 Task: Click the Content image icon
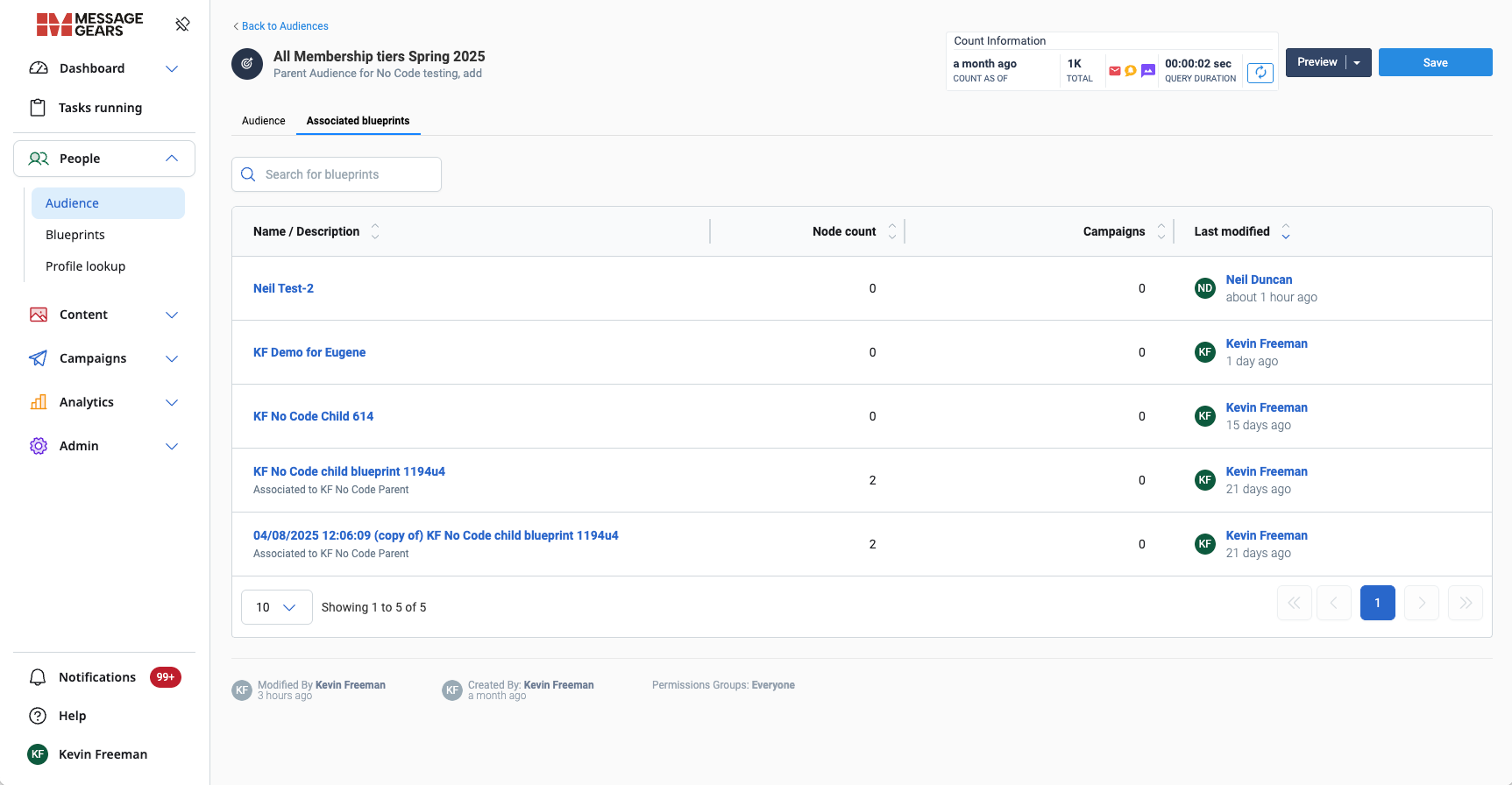[x=39, y=315]
